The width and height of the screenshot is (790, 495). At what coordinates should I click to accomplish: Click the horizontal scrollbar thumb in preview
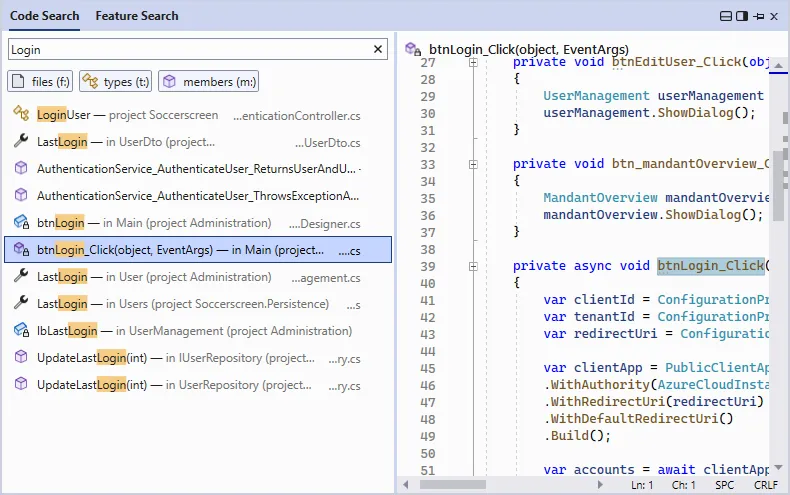(x=452, y=485)
